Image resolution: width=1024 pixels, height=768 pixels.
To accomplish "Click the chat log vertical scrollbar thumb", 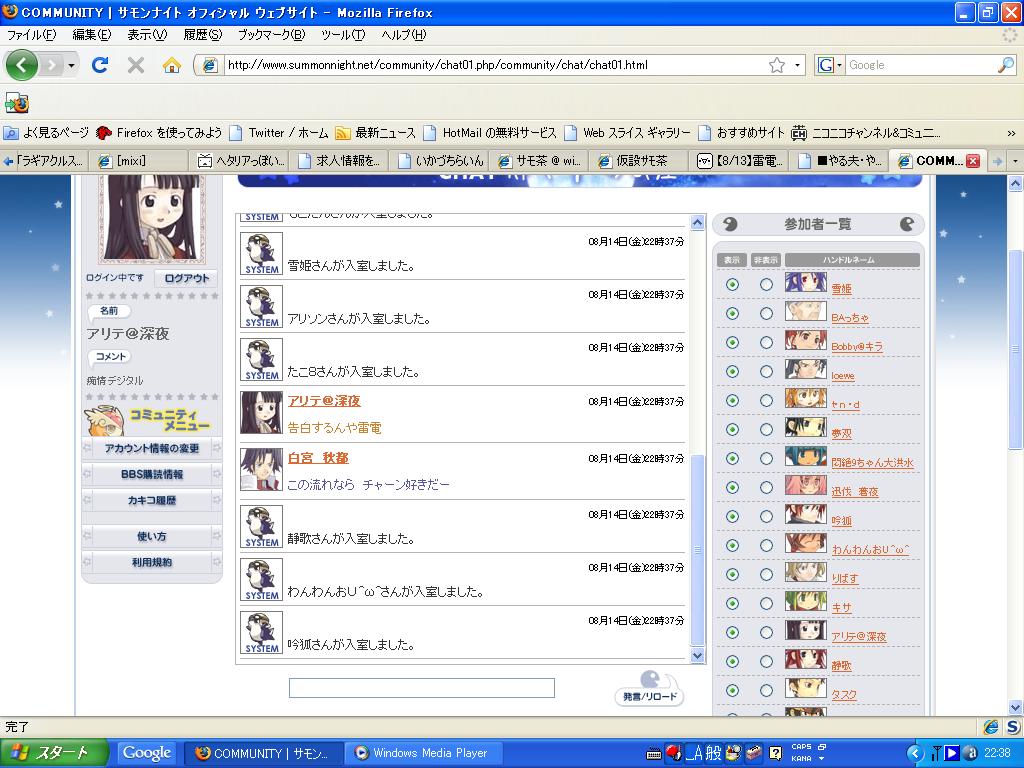I will (x=698, y=550).
